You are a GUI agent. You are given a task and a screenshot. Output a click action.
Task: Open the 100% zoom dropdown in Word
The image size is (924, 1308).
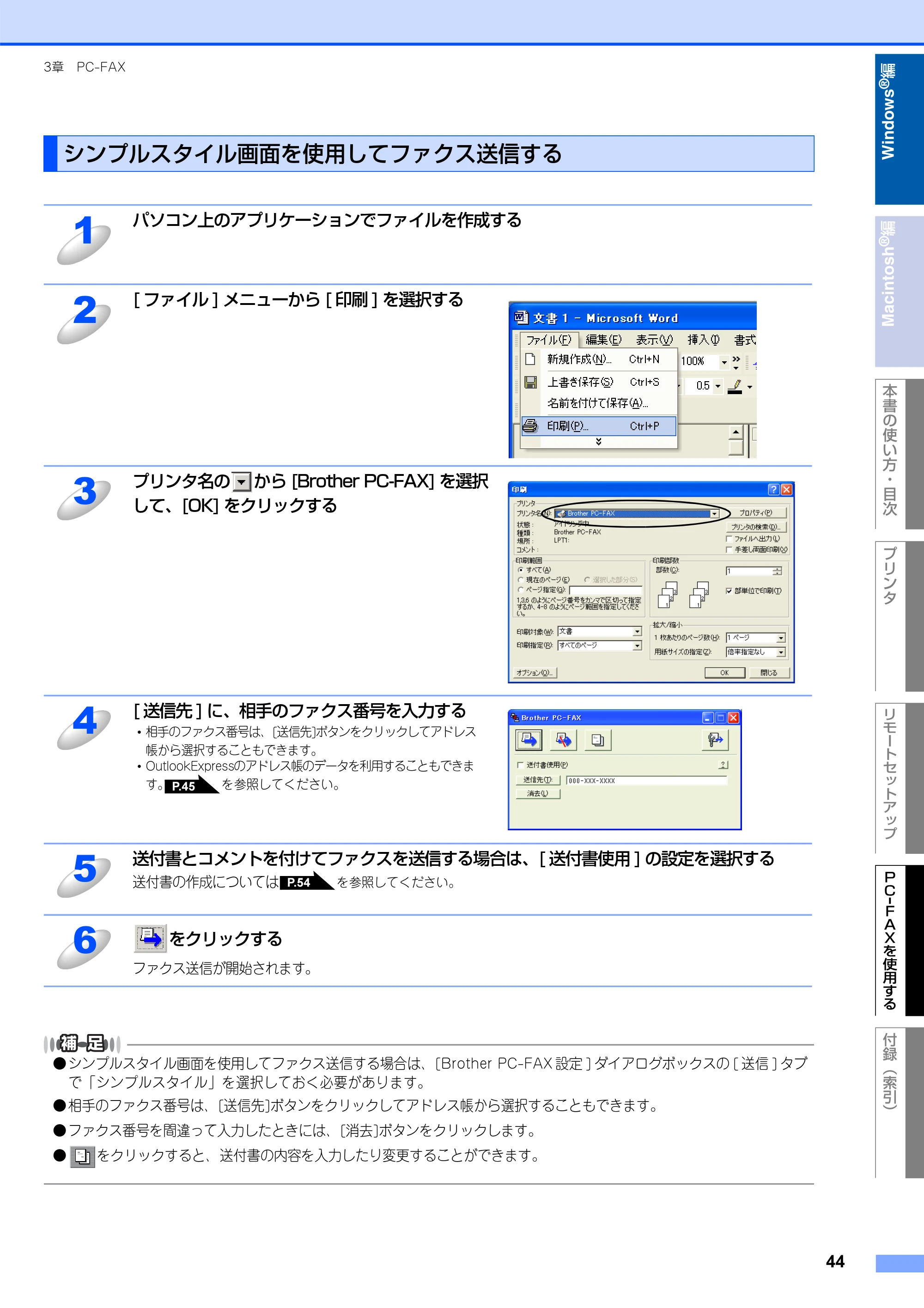(x=724, y=361)
